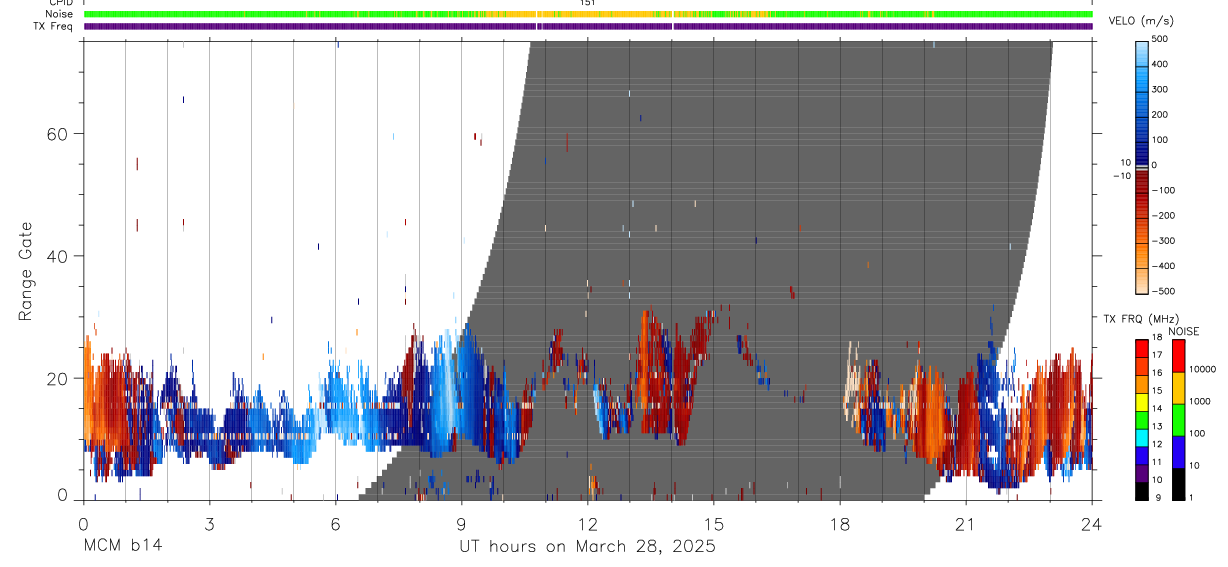Click the TX FRQ legend tick label 16
Image resolution: width=1228 pixels, height=567 pixels.
click(x=1158, y=374)
